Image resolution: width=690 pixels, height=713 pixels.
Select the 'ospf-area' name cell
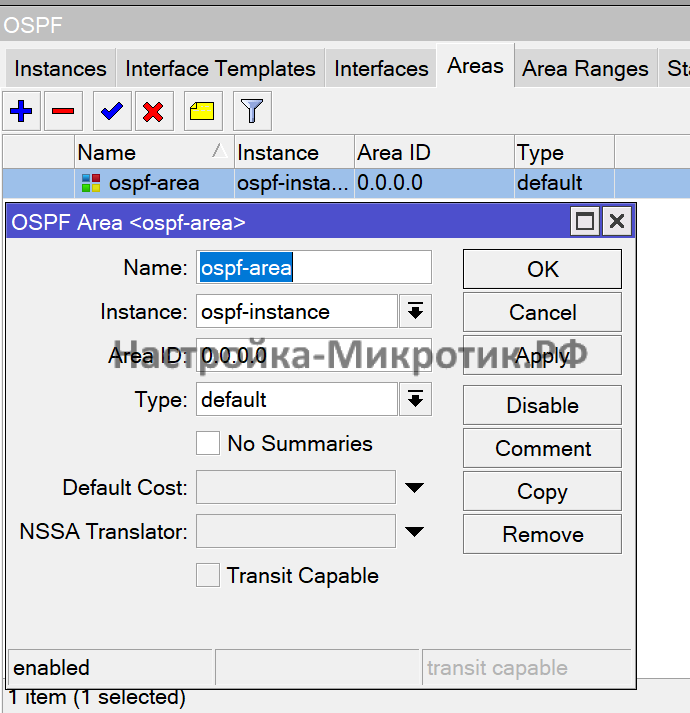pyautogui.click(x=154, y=183)
